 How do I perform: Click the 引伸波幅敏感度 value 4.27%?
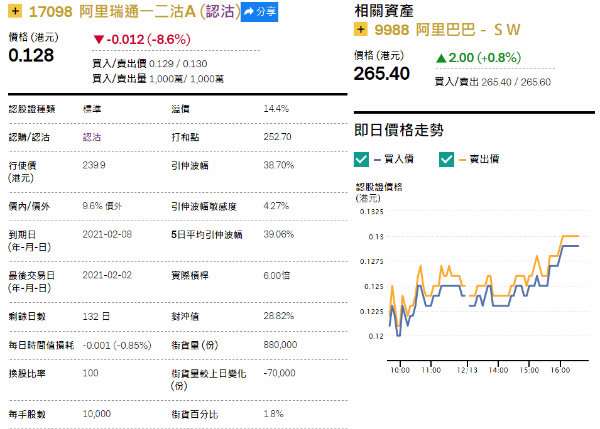pos(276,206)
